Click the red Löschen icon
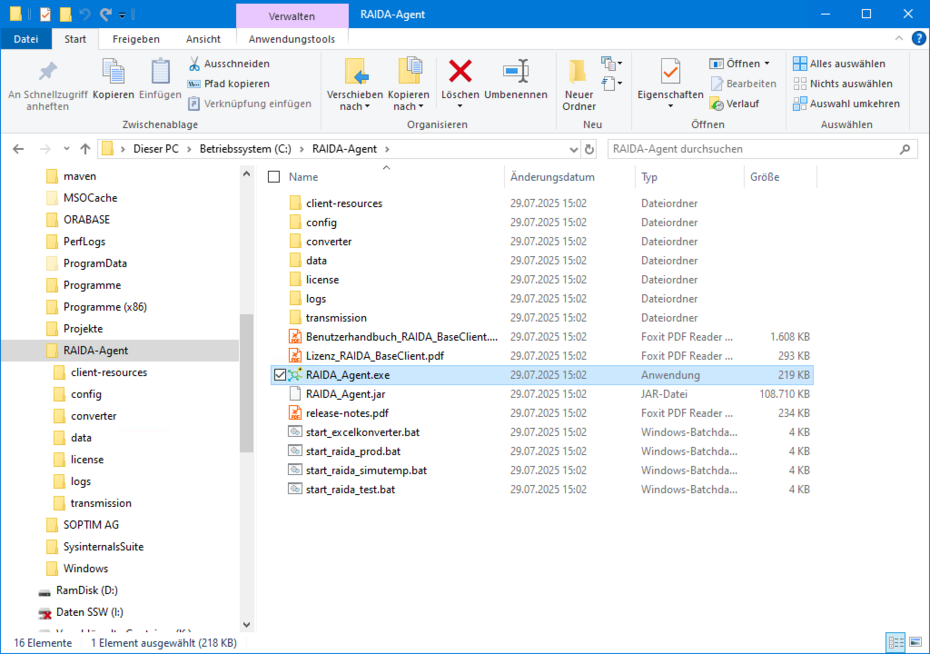The image size is (930, 654). (x=460, y=72)
